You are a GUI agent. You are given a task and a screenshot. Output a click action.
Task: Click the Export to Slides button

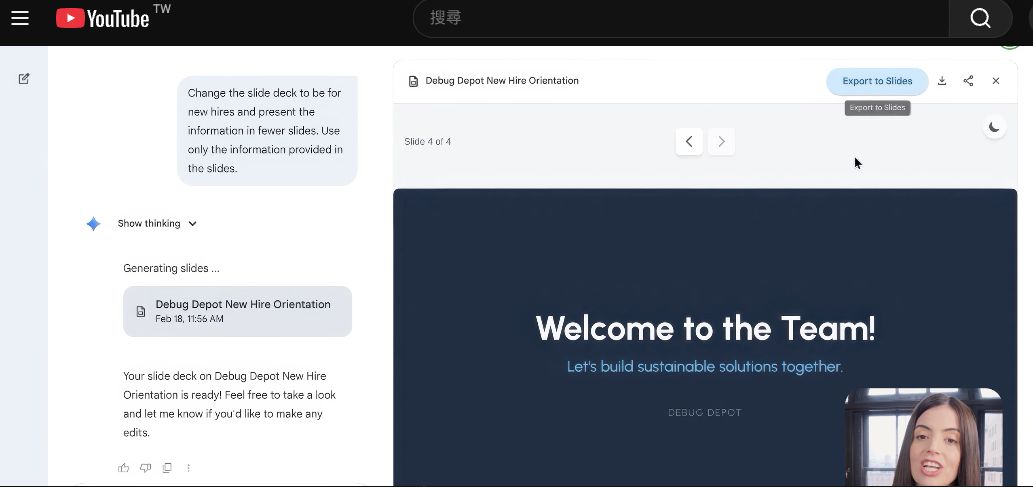coord(877,81)
